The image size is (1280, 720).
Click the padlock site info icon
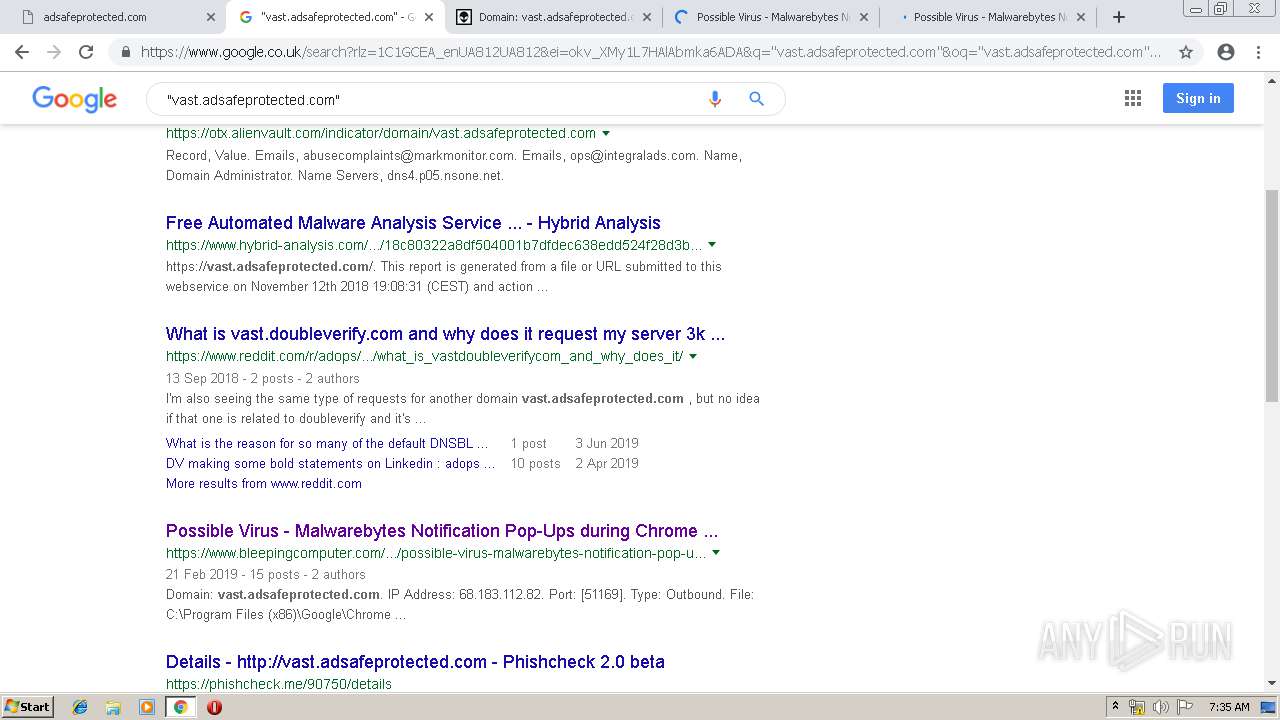[x=125, y=52]
